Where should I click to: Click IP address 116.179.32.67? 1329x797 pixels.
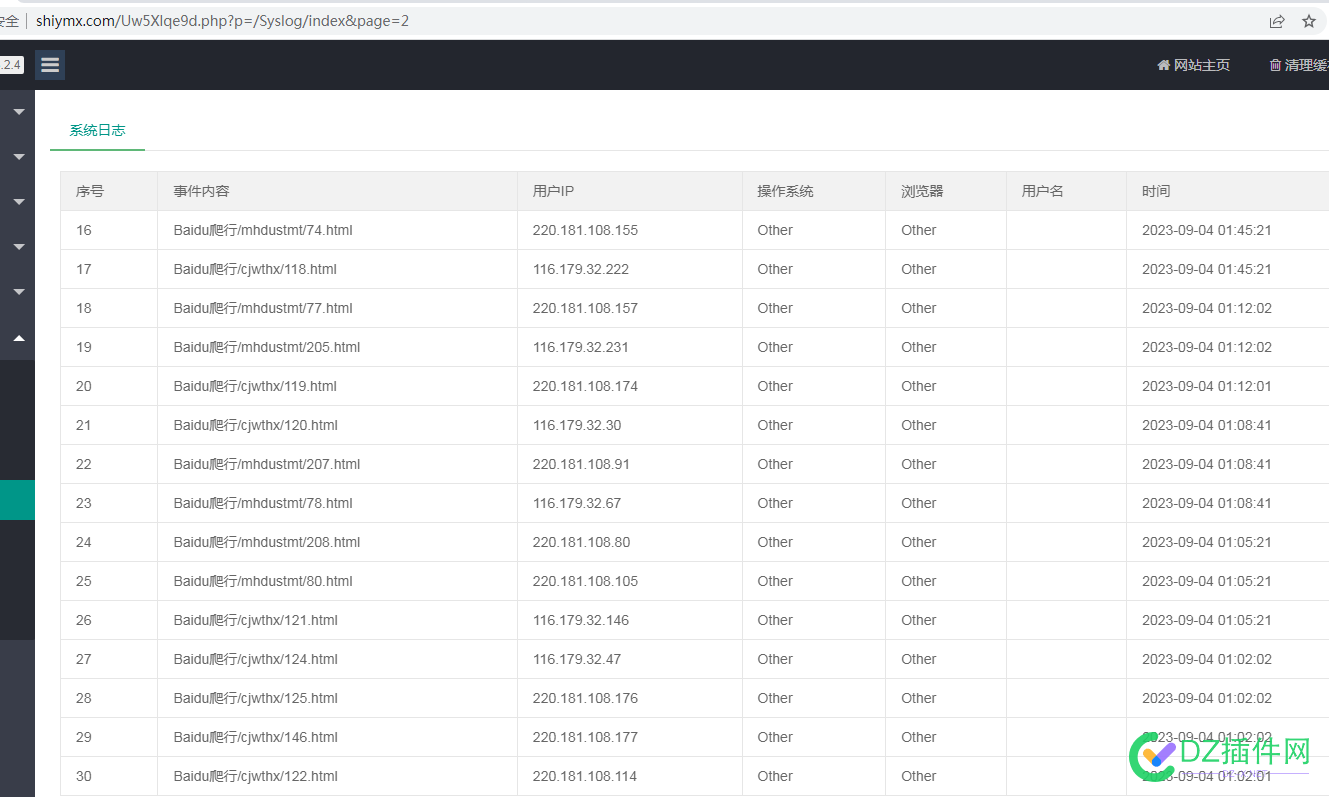click(577, 503)
